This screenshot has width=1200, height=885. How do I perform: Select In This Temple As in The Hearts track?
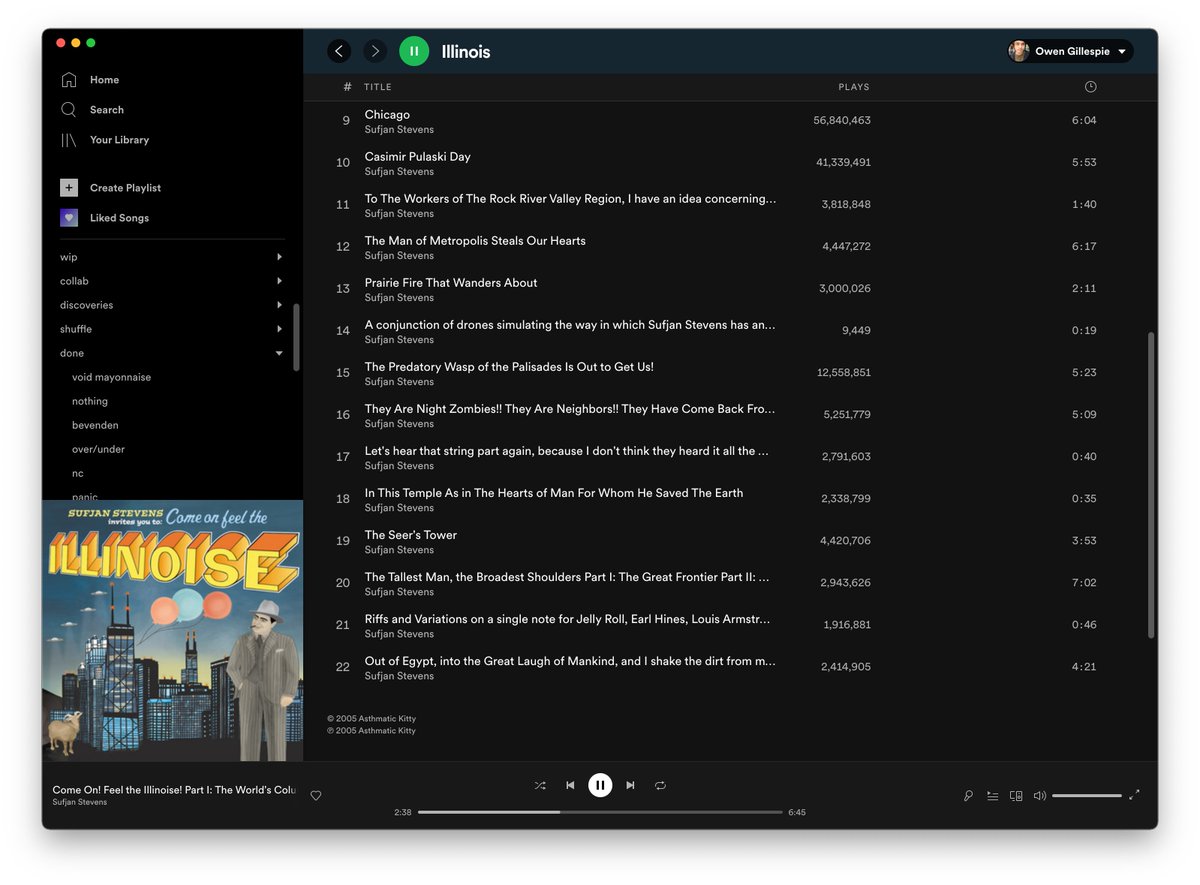click(x=554, y=493)
